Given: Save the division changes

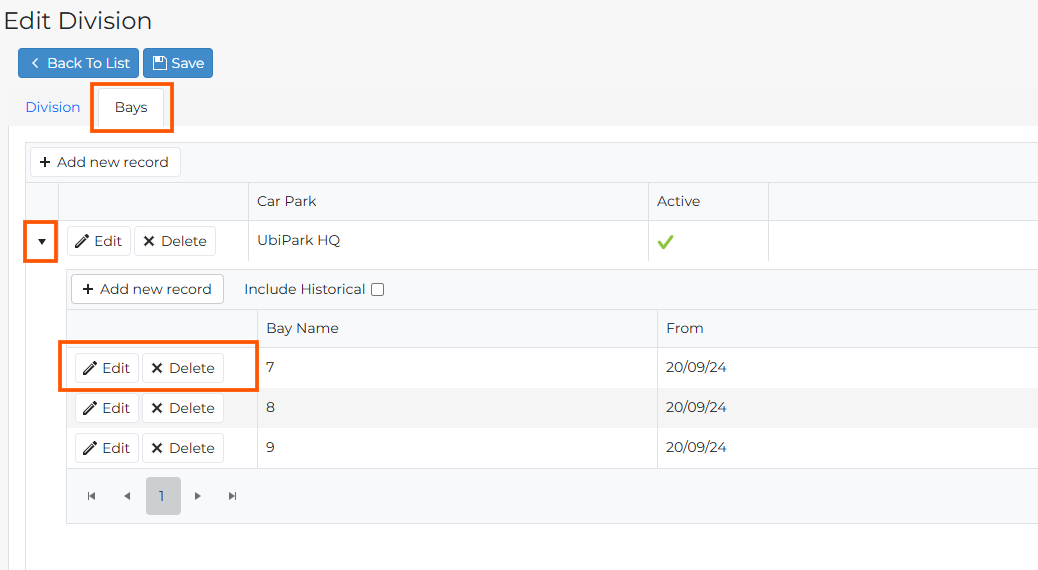Looking at the screenshot, I should (x=178, y=63).
